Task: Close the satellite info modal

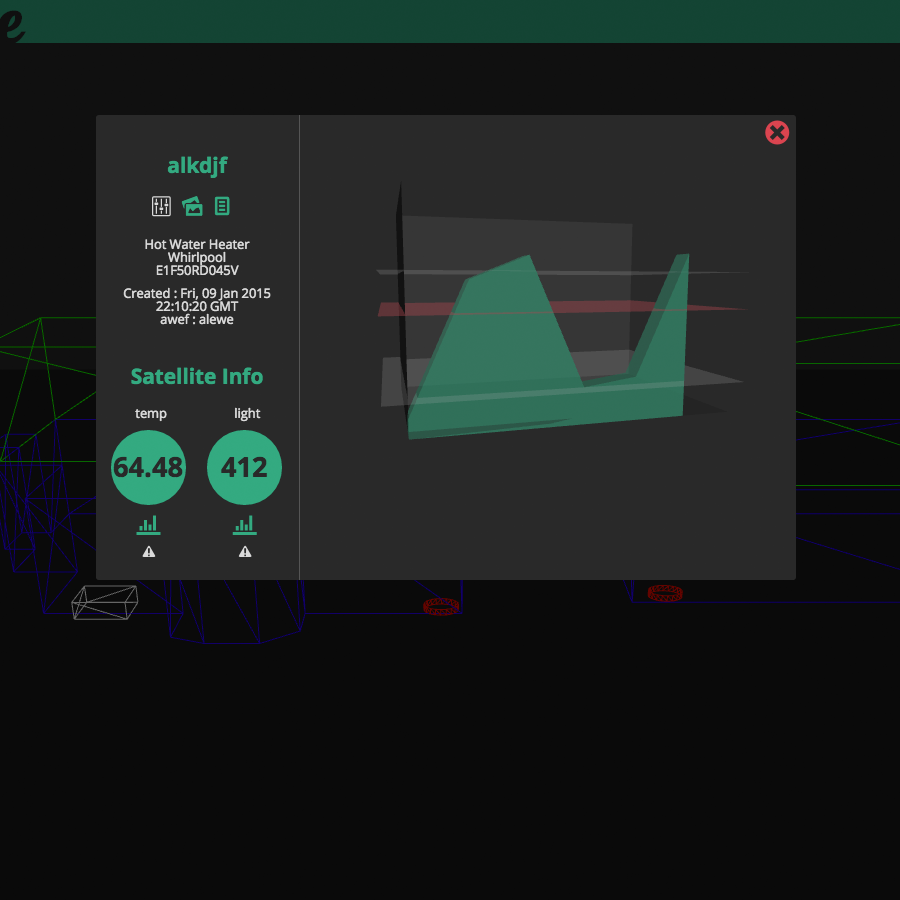Action: pyautogui.click(x=777, y=133)
